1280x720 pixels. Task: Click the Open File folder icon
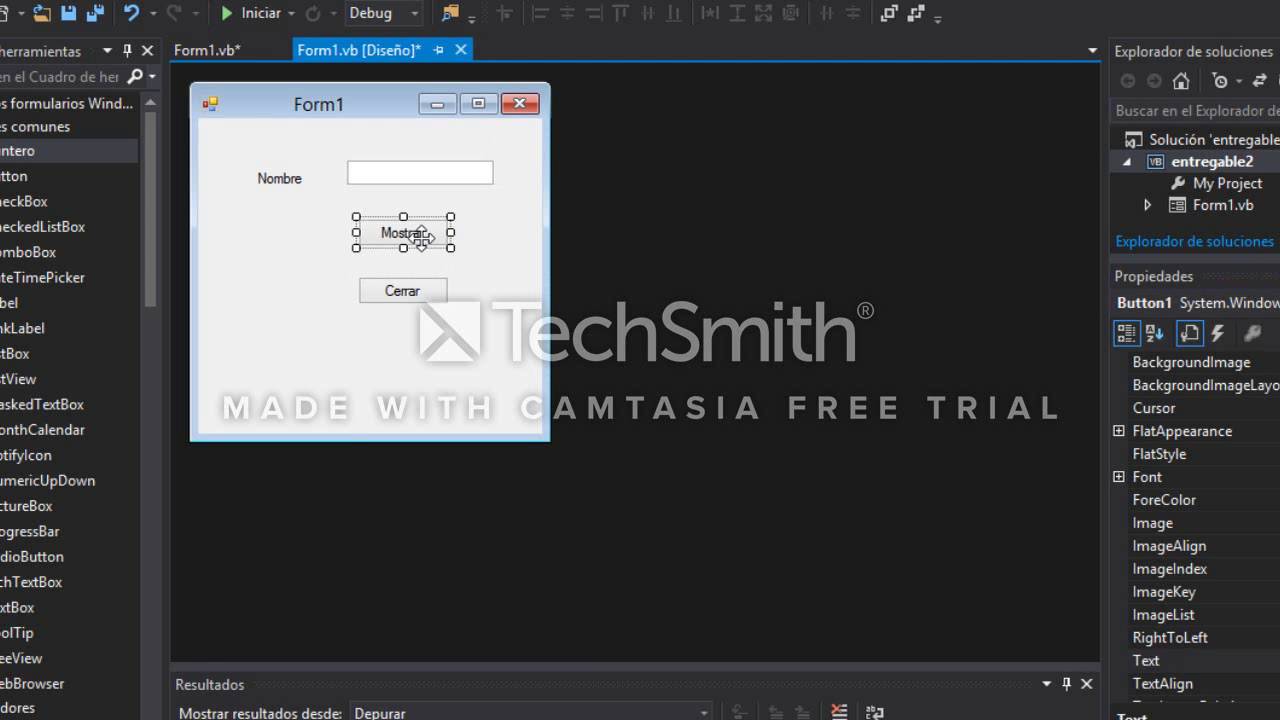tap(41, 13)
